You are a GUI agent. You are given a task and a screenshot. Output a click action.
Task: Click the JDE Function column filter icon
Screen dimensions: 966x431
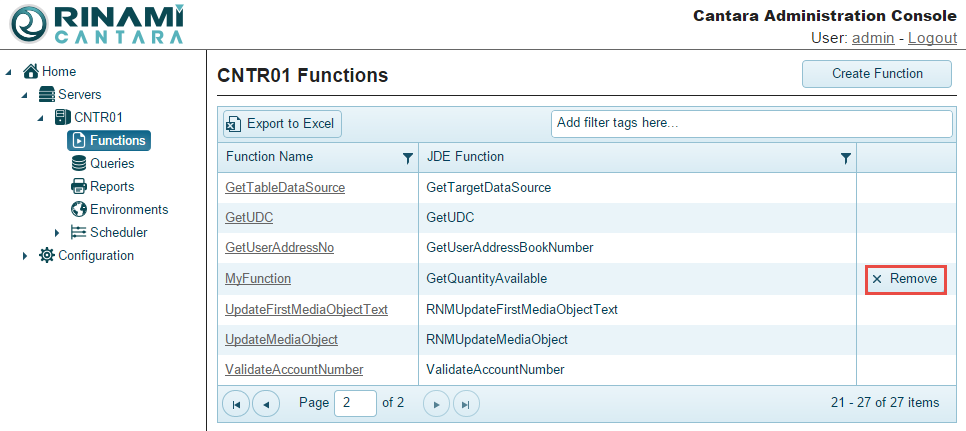(846, 157)
